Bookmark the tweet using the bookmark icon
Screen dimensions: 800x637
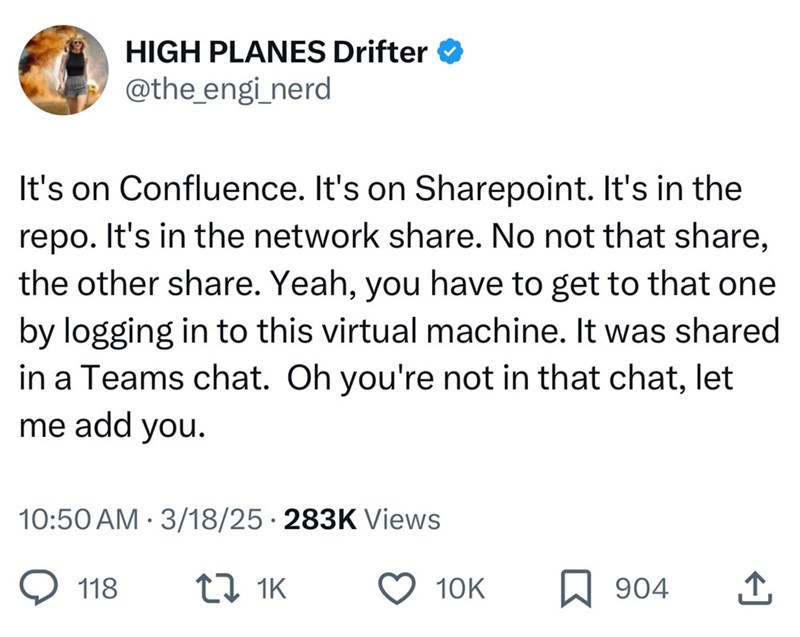pos(576,589)
